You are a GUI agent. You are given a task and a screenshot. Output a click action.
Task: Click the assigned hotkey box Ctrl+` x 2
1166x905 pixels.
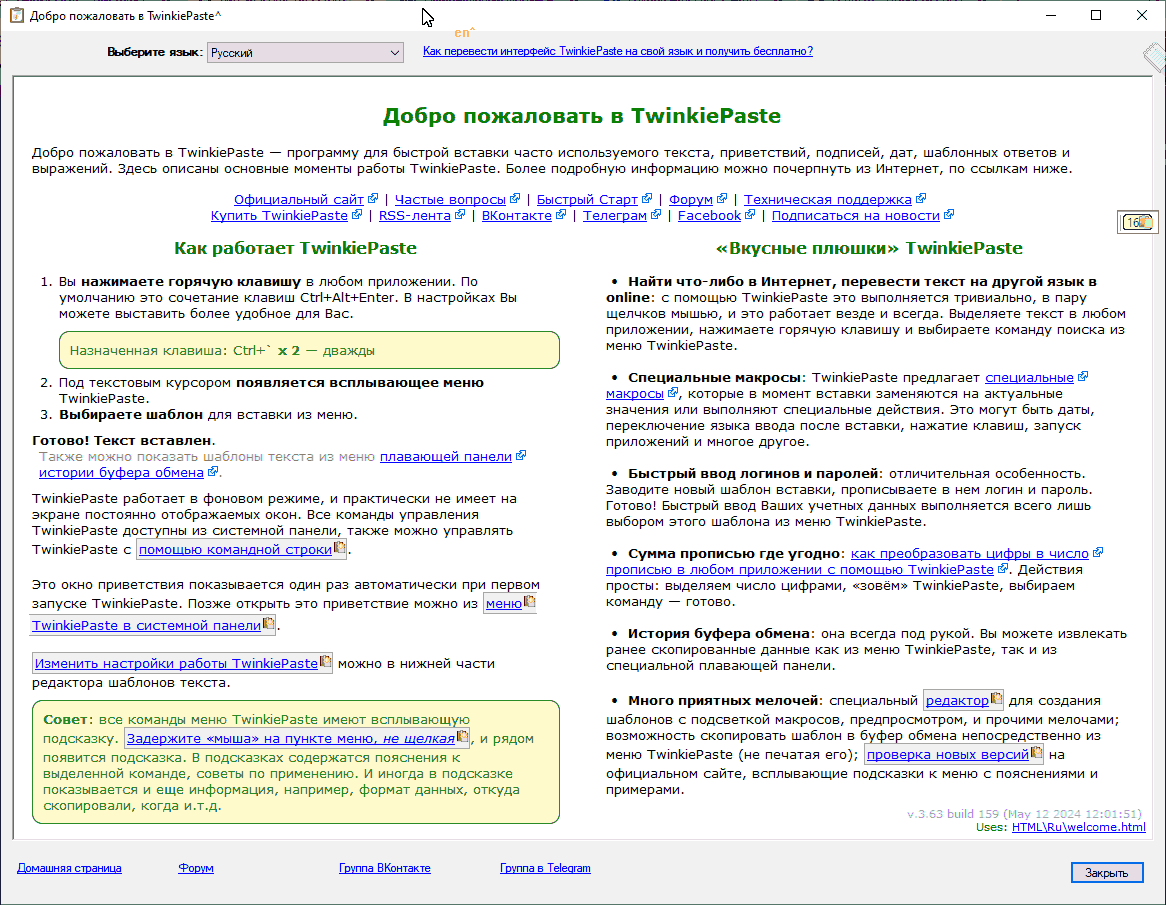[309, 350]
